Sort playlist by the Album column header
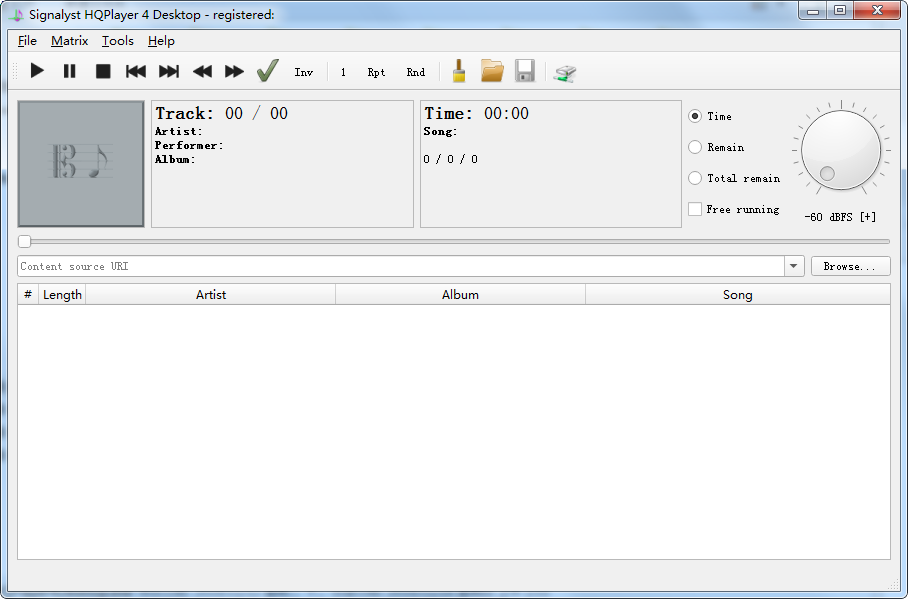 click(460, 294)
